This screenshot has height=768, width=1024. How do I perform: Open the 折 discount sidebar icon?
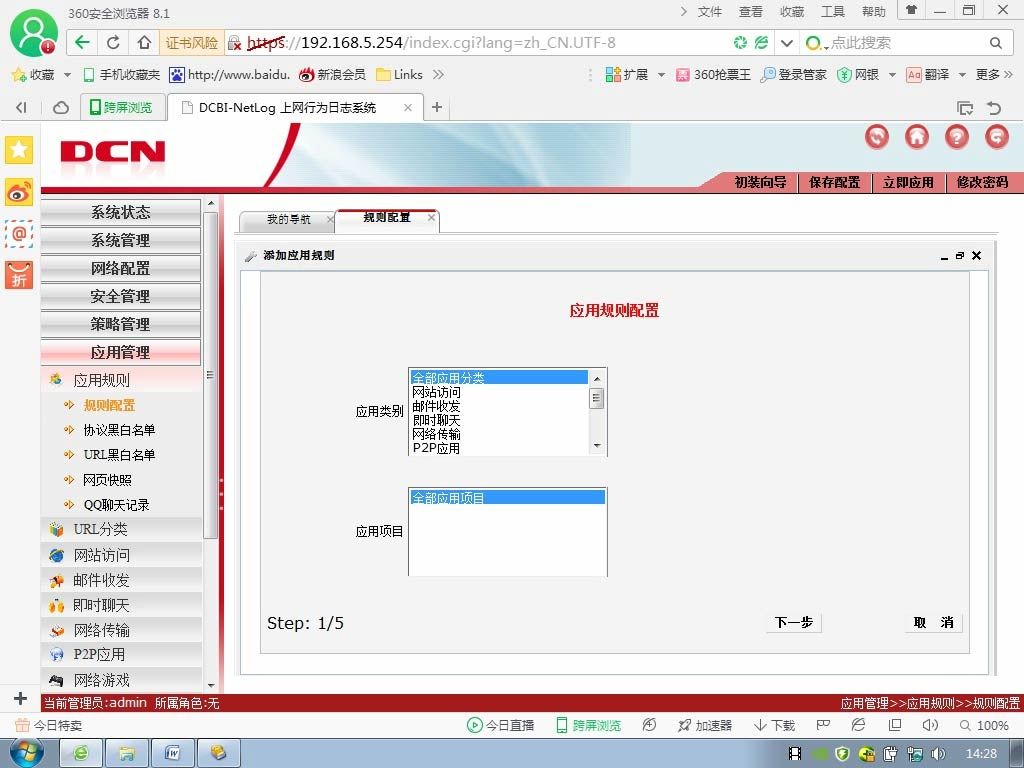[19, 275]
